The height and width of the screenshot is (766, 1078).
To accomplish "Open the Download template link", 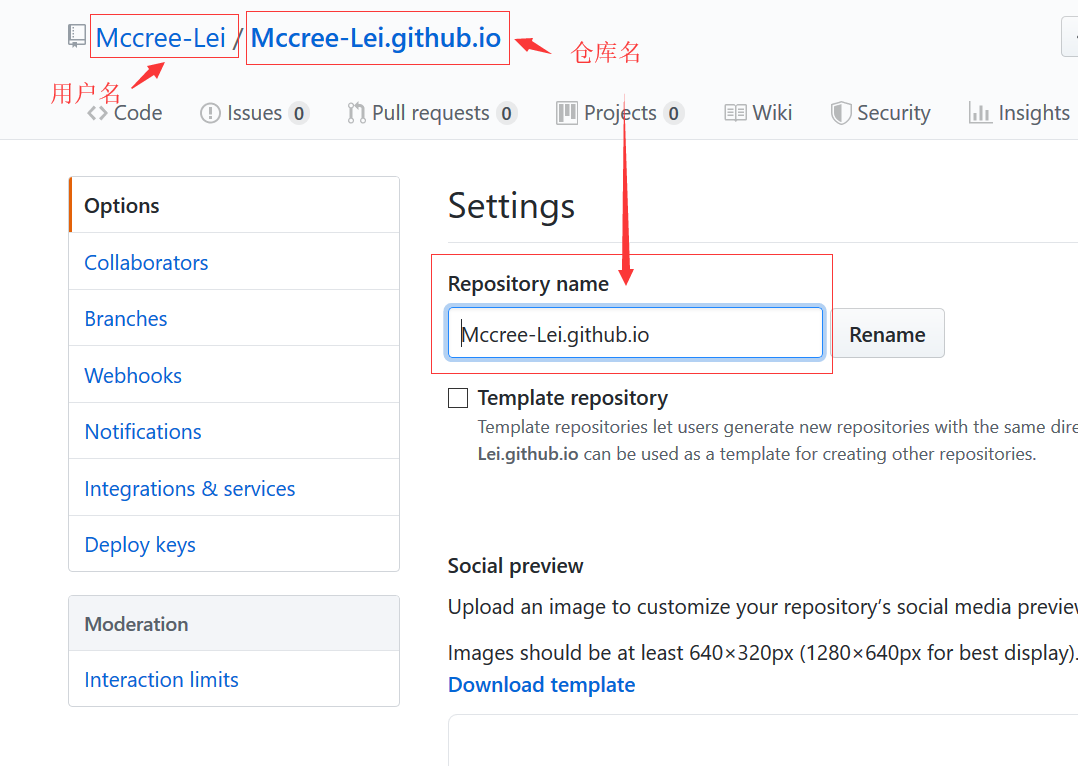I will coord(541,685).
